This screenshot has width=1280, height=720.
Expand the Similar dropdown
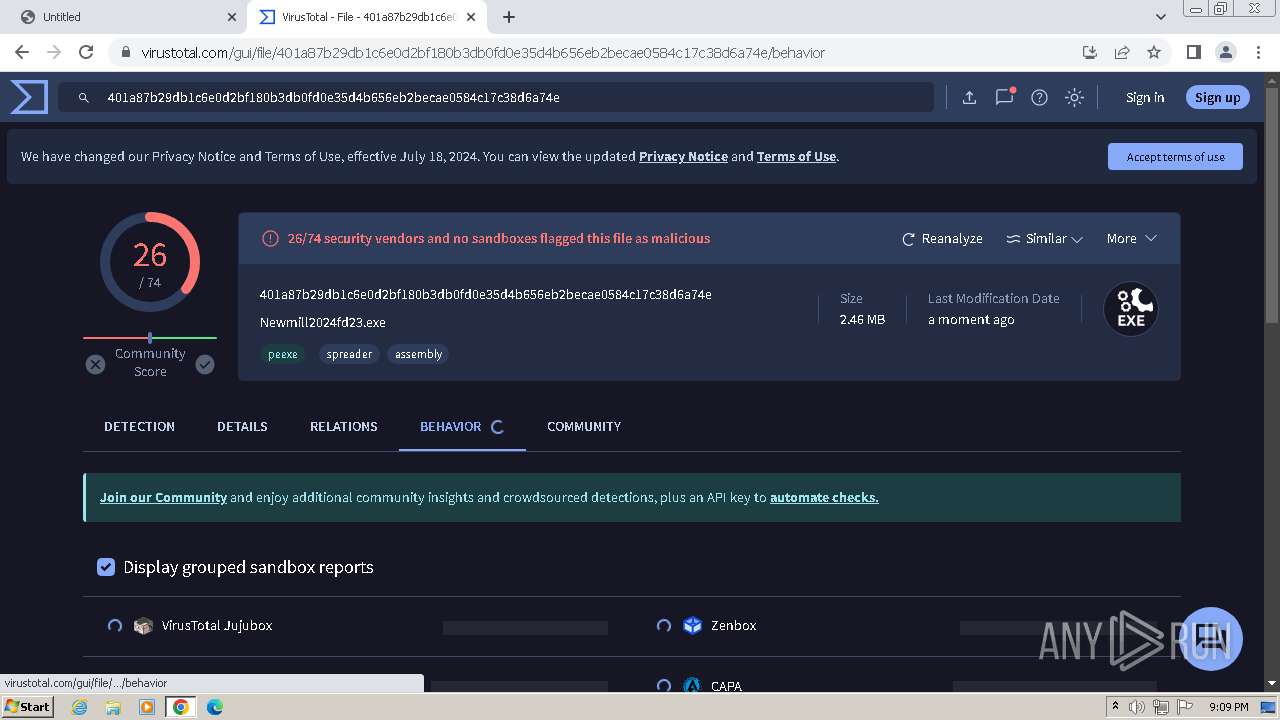coord(1044,239)
